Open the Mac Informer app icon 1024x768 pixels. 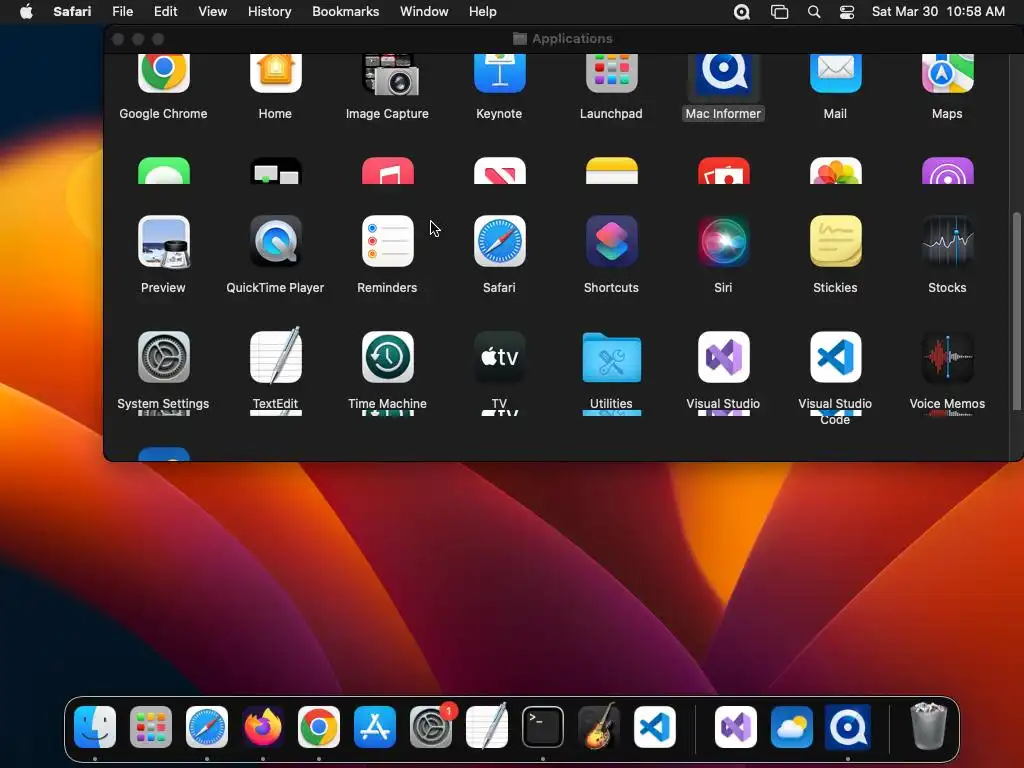coord(724,73)
